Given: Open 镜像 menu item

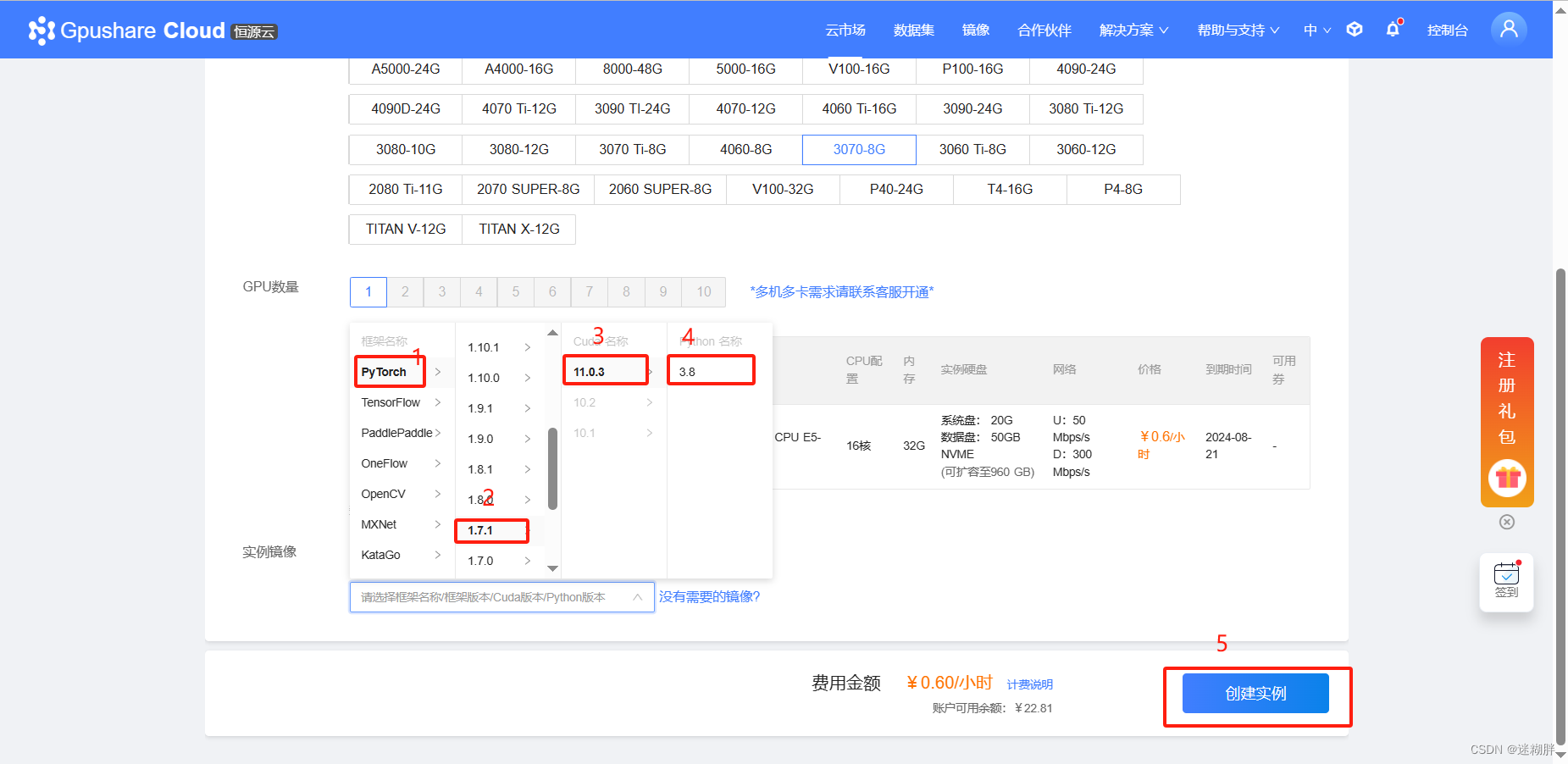Looking at the screenshot, I should 976,30.
